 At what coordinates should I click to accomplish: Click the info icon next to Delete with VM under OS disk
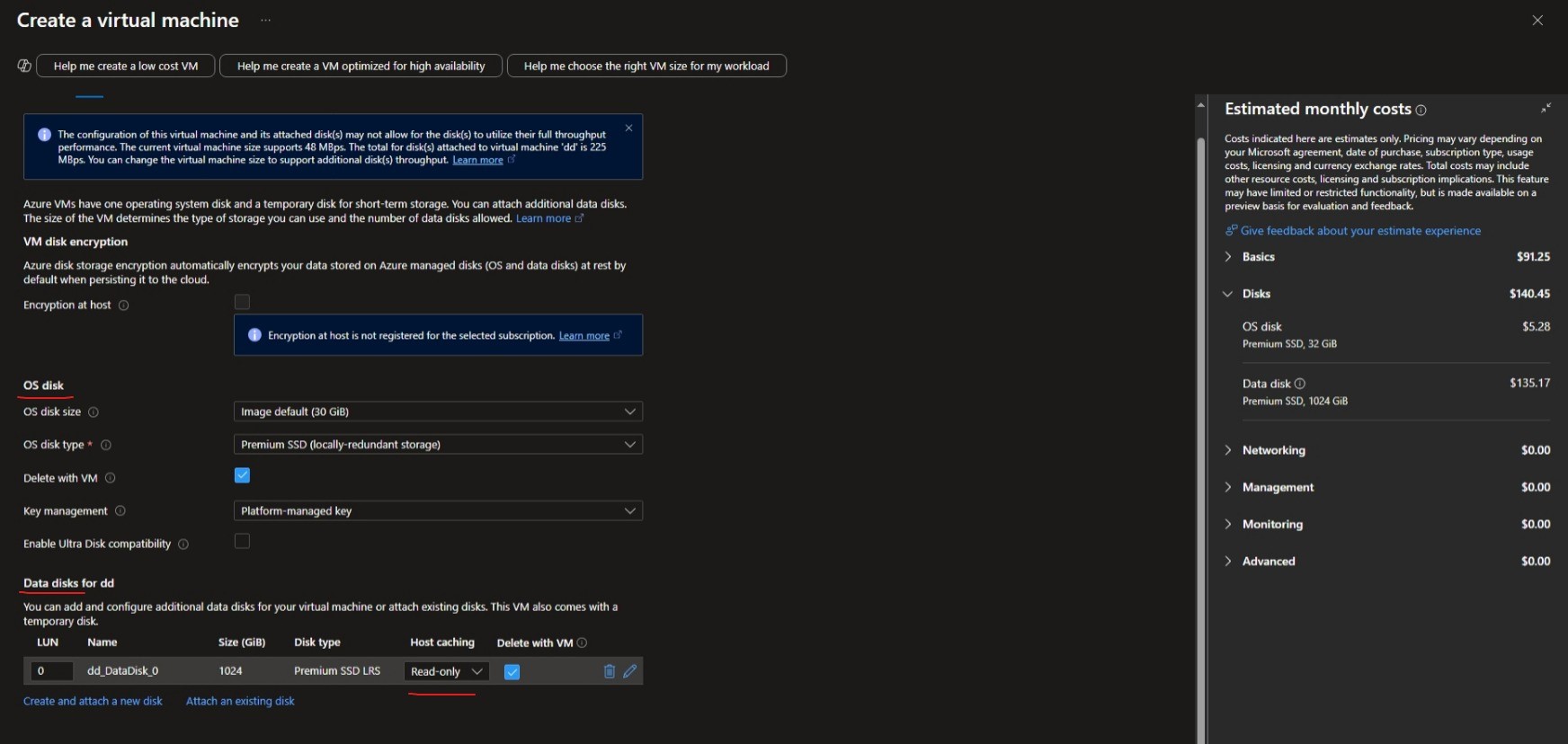pos(111,478)
